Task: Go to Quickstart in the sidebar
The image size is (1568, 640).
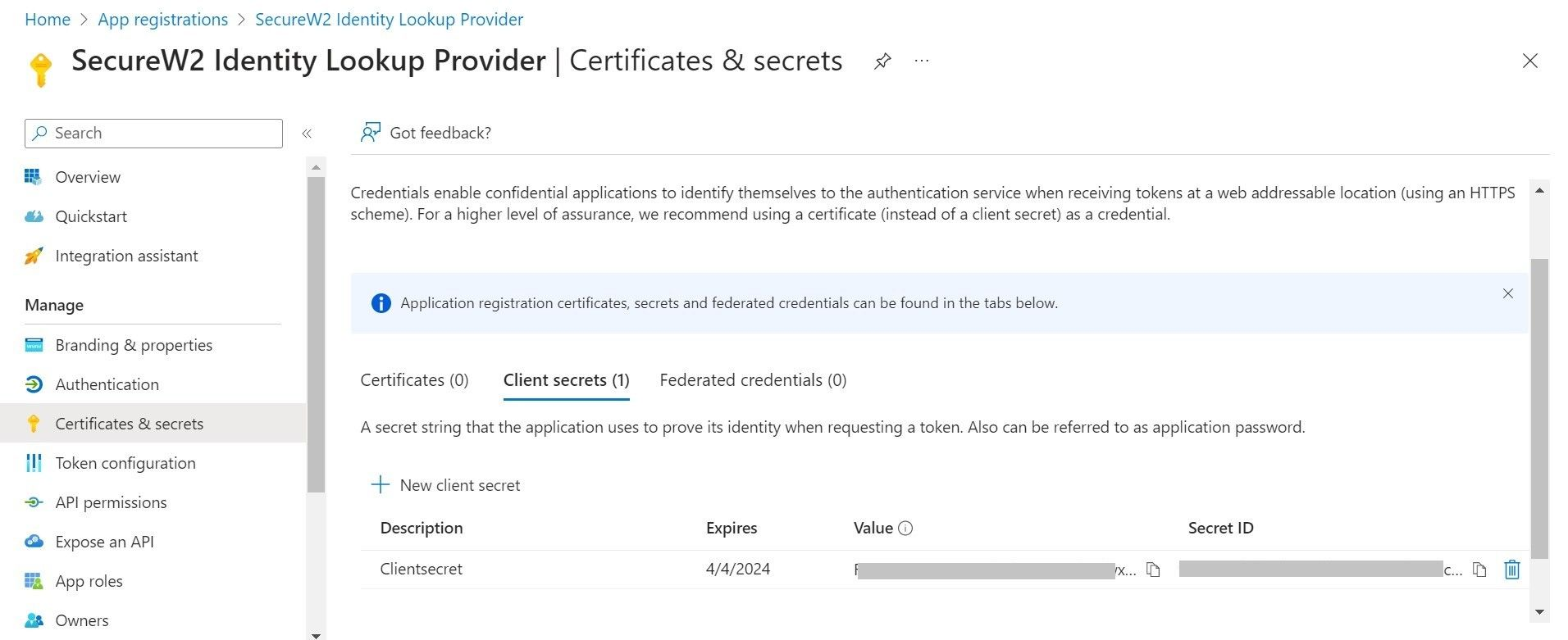Action: click(90, 216)
